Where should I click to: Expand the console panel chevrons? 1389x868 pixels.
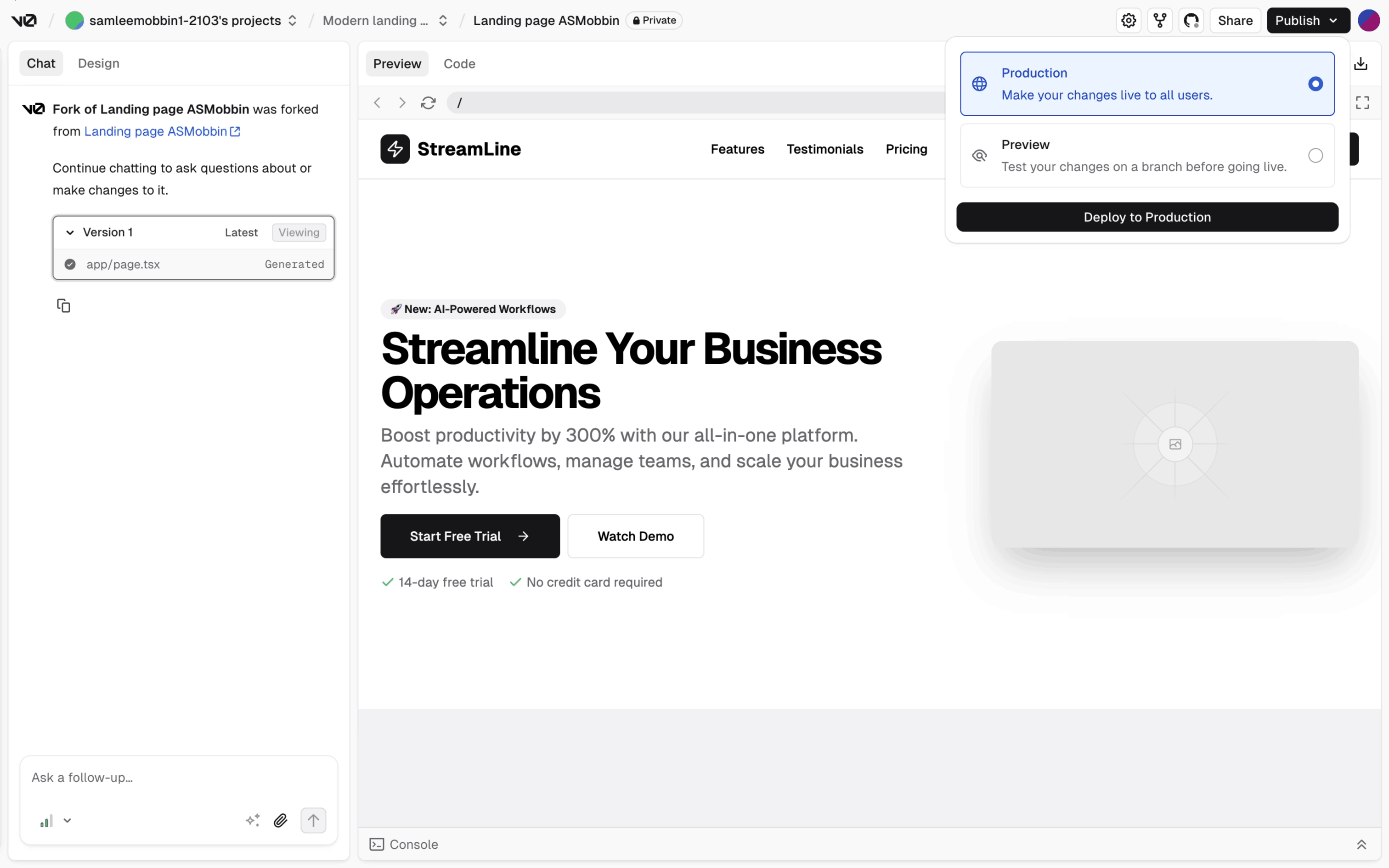[1361, 845]
